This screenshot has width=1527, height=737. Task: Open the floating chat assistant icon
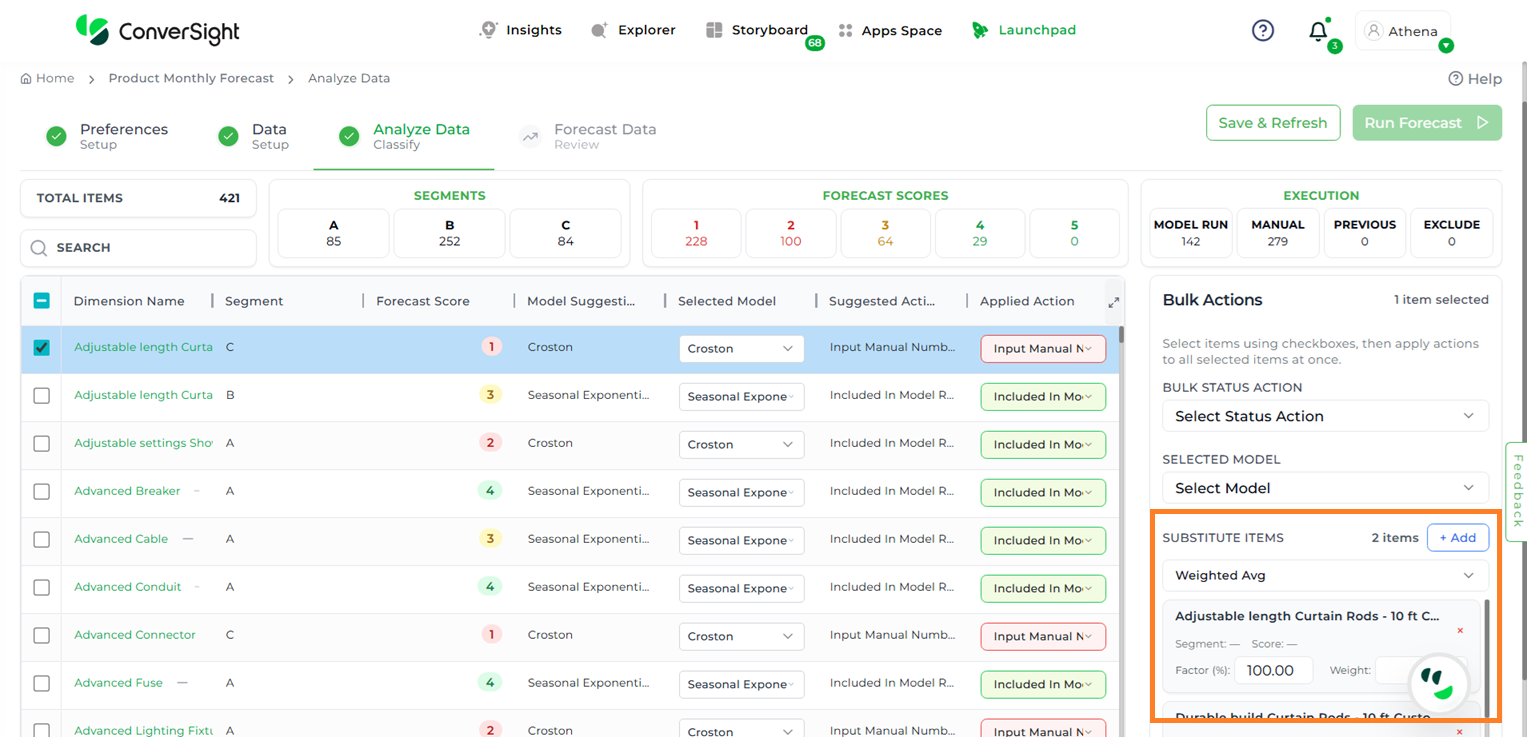pyautogui.click(x=1438, y=683)
